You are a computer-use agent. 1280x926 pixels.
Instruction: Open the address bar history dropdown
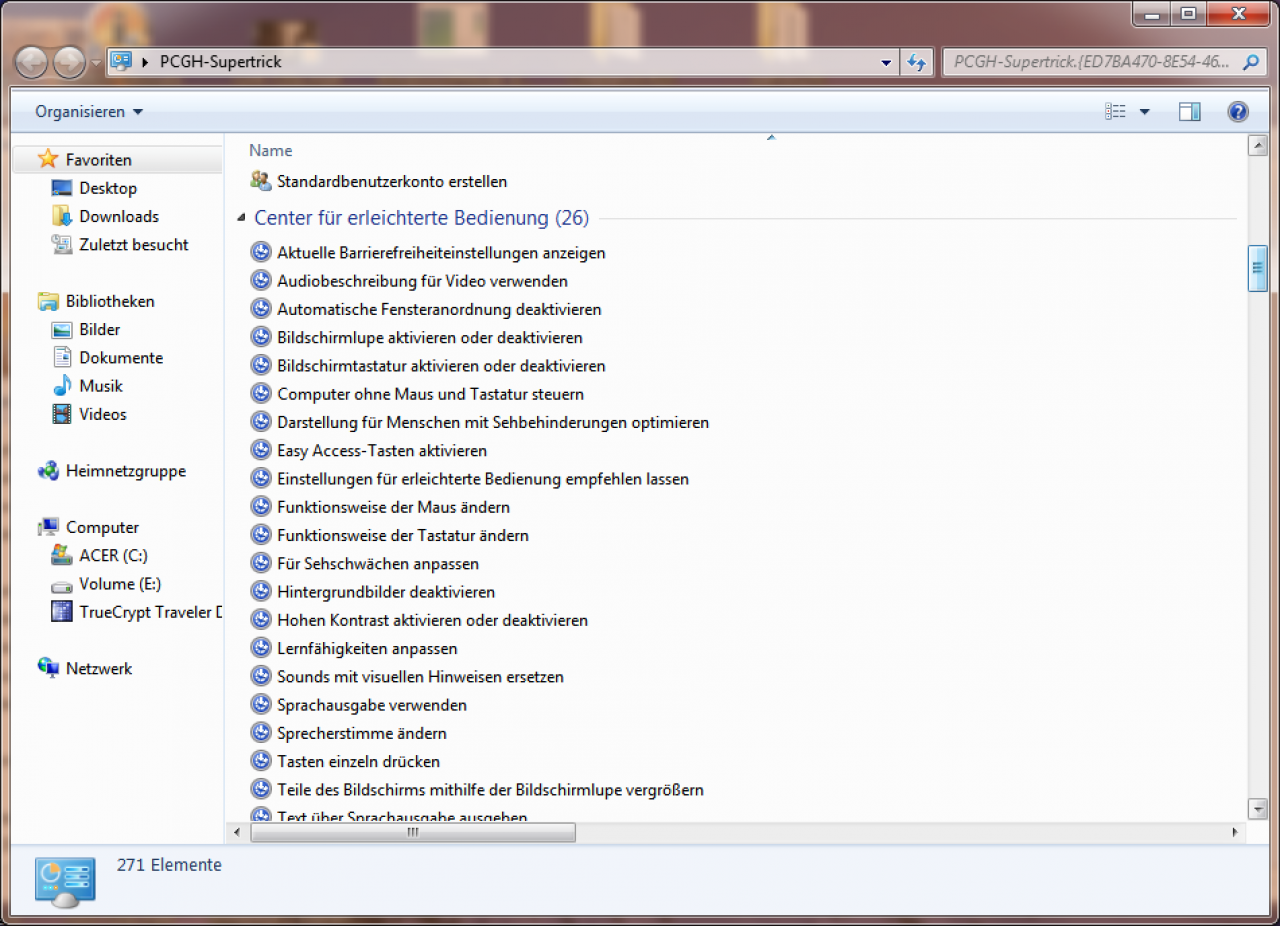(x=886, y=63)
